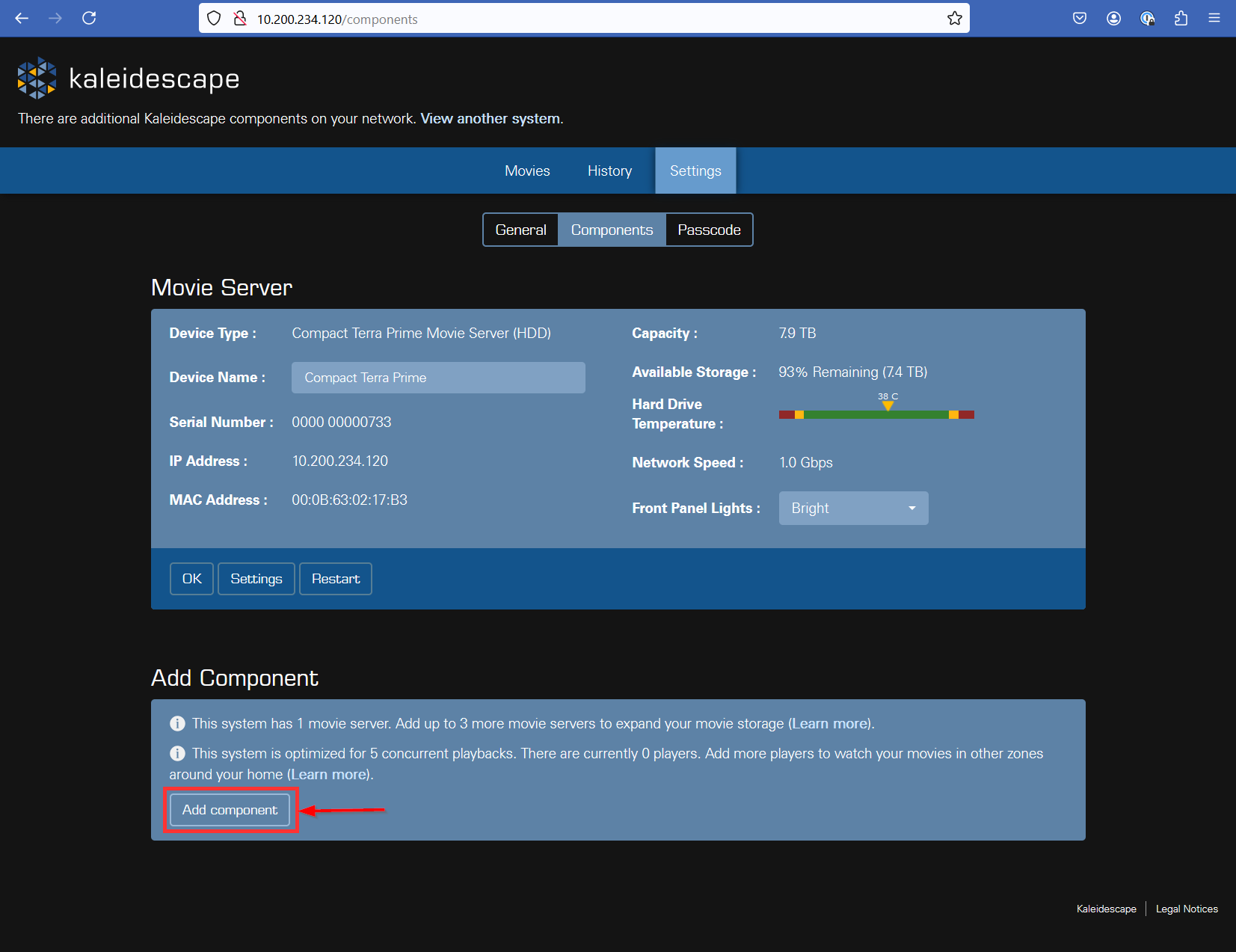
Task: Save page to Pocket
Action: (1079, 18)
